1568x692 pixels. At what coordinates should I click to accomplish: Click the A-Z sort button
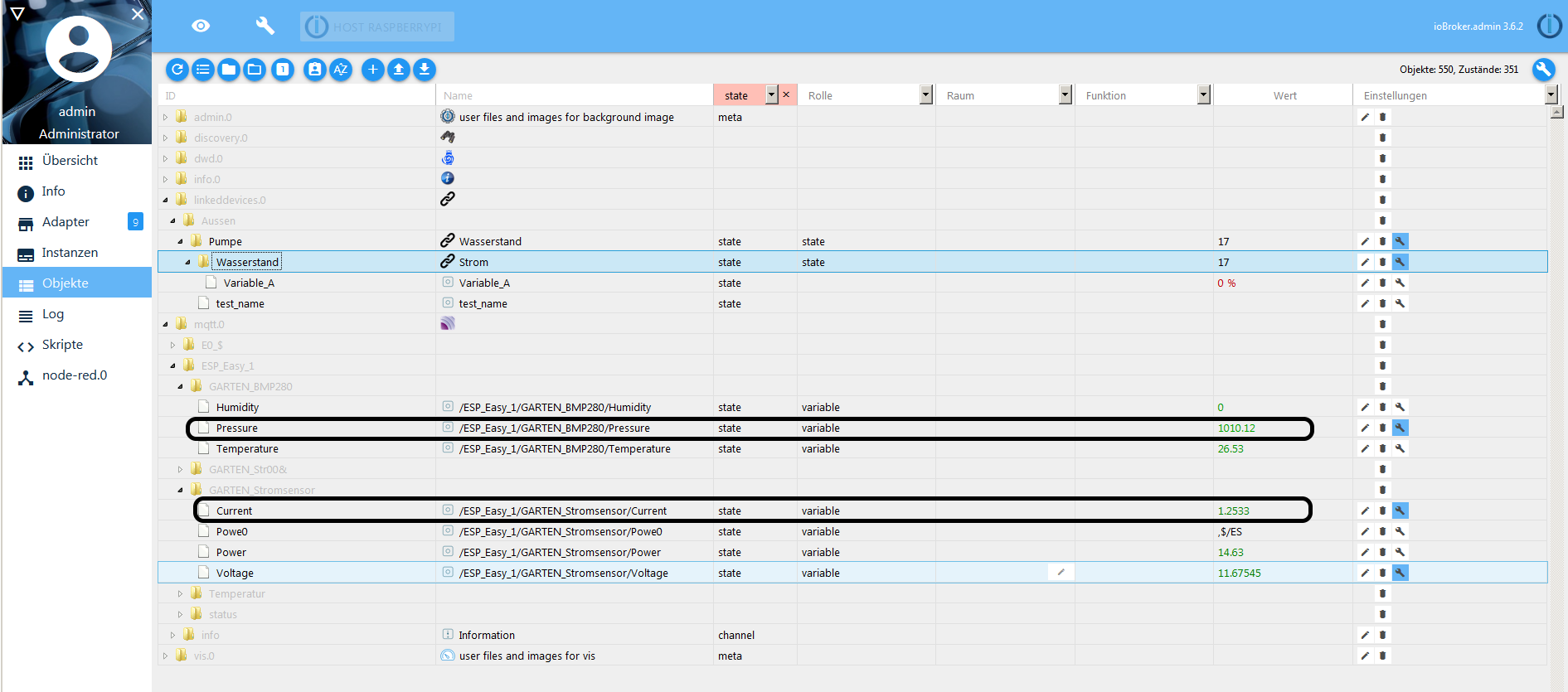340,70
